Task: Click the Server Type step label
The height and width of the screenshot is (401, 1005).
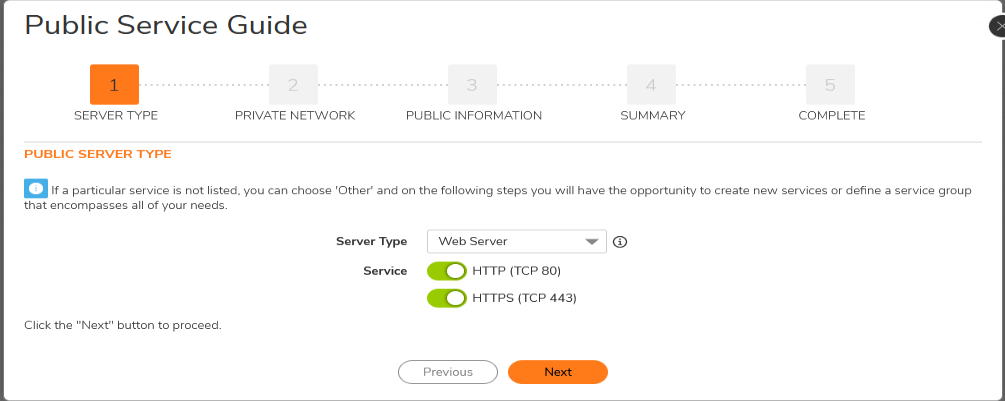Action: coord(116,116)
